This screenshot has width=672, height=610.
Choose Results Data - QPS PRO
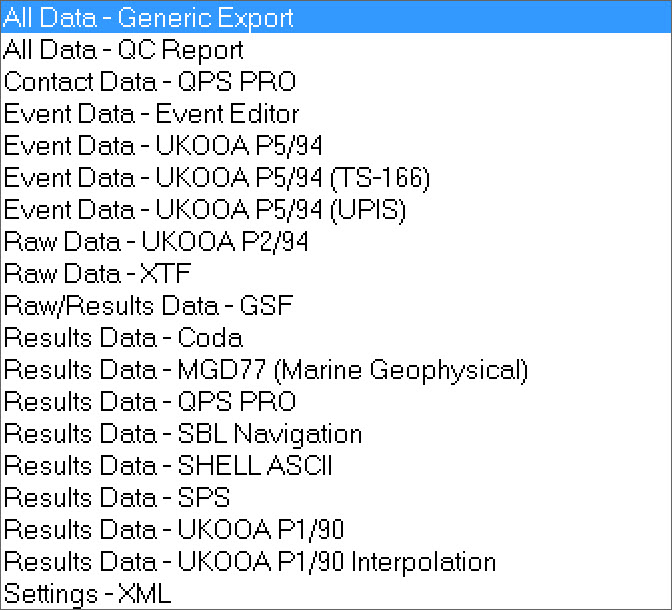tap(150, 402)
